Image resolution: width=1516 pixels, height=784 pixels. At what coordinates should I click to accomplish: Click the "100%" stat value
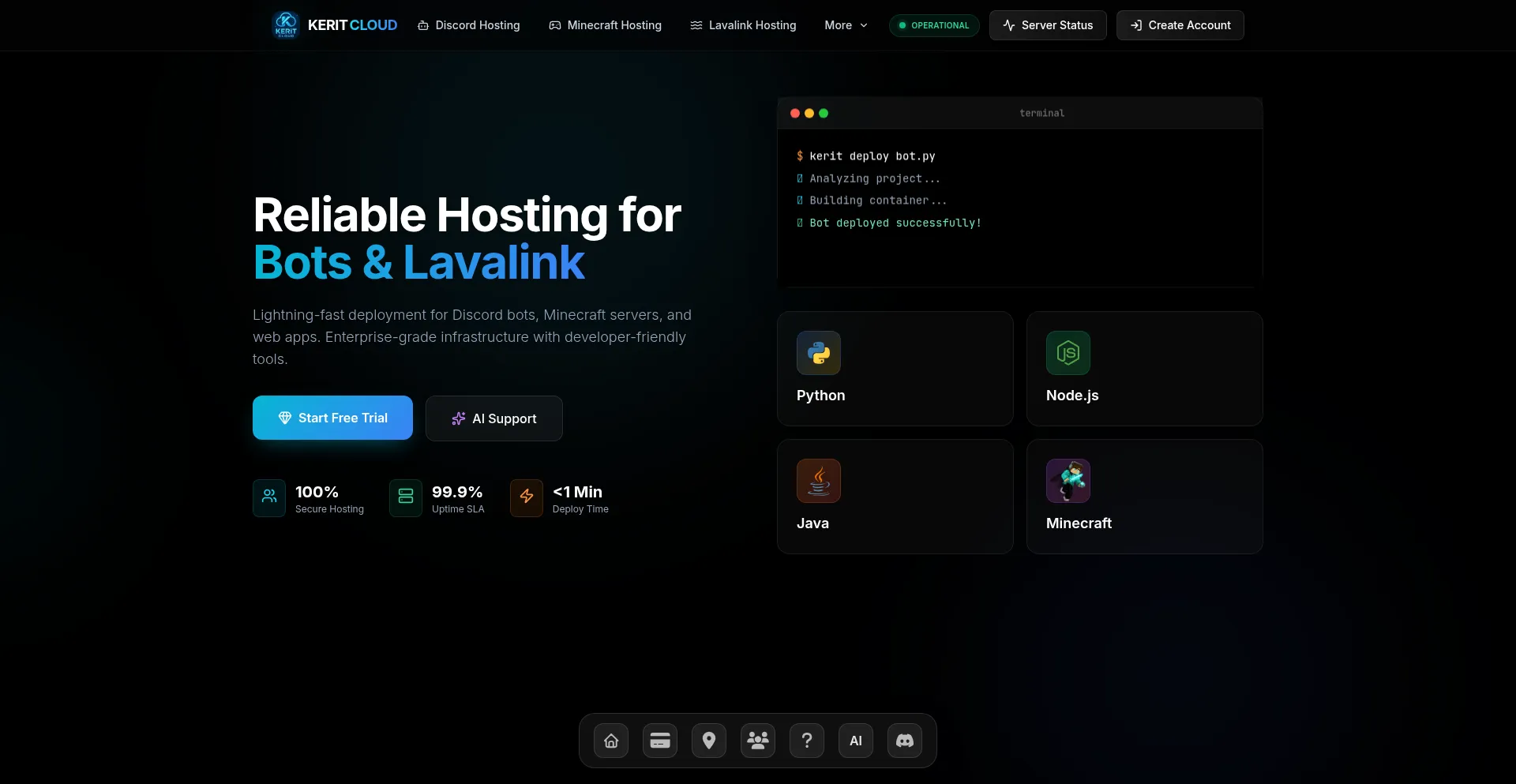pyautogui.click(x=317, y=492)
